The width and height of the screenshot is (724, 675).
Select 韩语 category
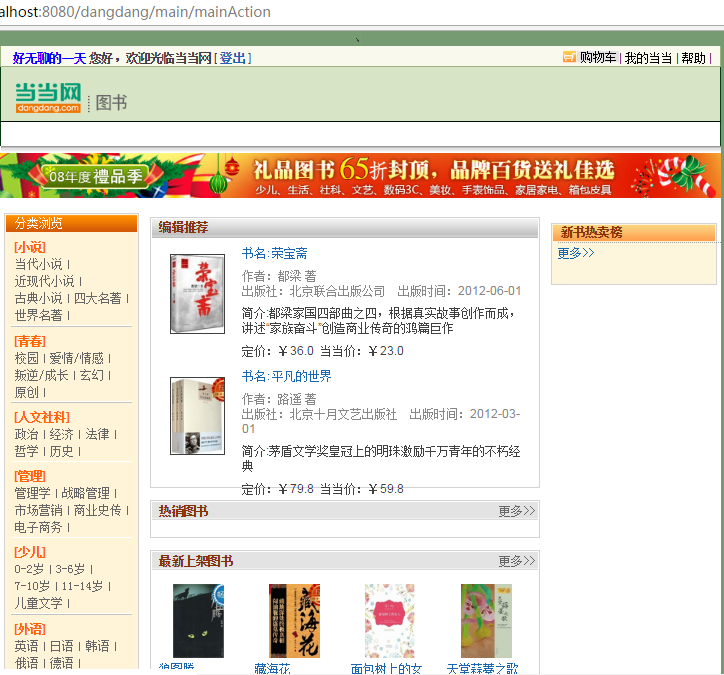(x=97, y=646)
